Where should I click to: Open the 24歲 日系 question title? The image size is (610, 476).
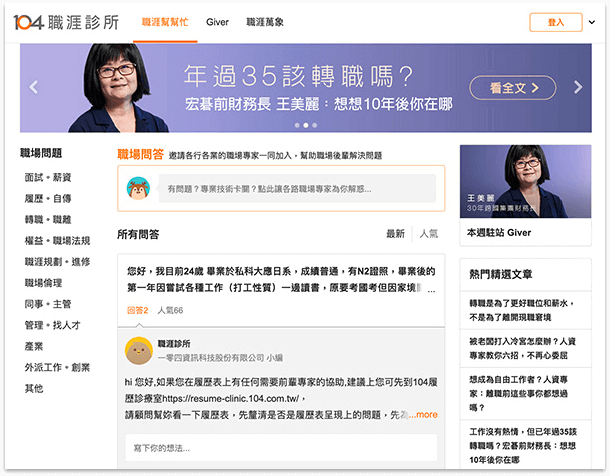(281, 279)
